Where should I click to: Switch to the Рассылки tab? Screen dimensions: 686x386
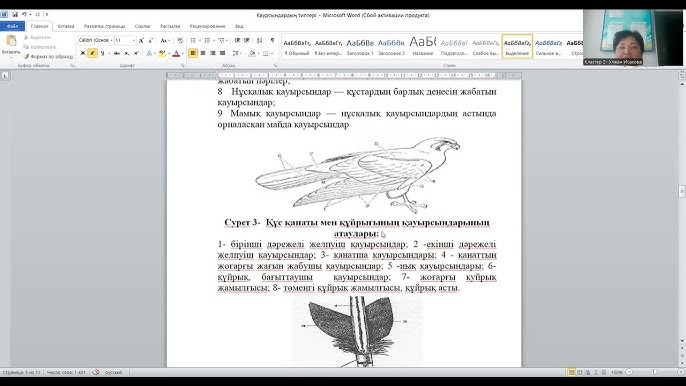(x=170, y=26)
